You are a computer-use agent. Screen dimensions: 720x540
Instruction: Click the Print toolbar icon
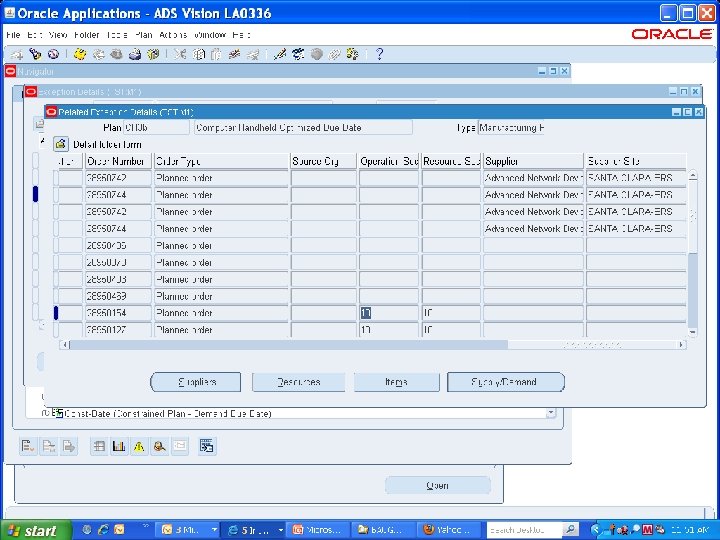135,54
